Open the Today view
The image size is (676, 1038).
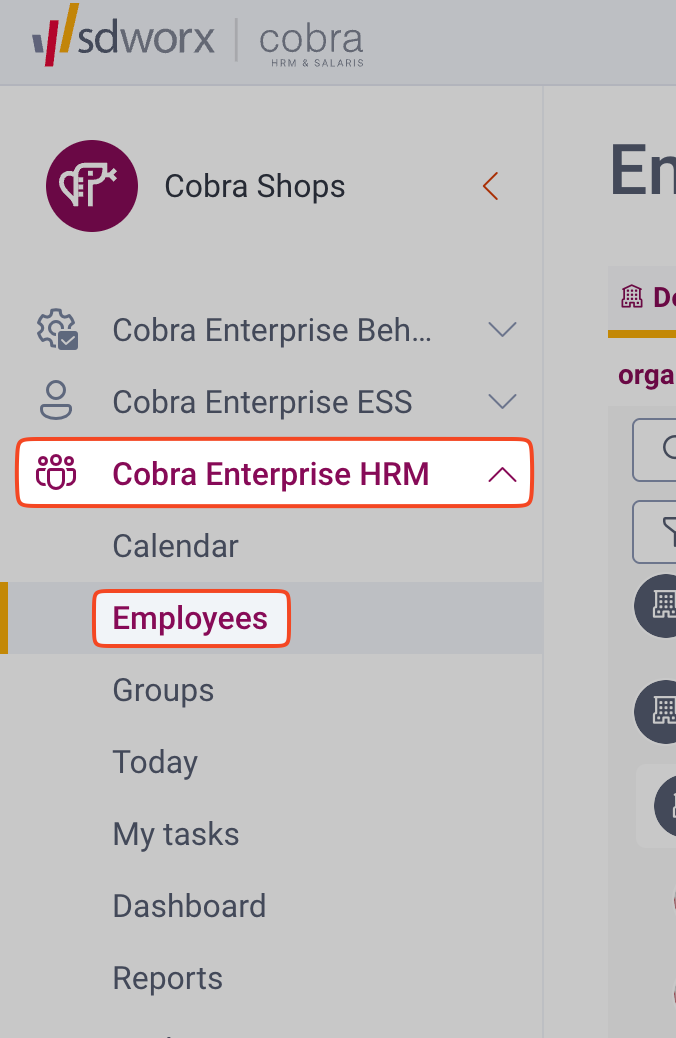pos(155,762)
